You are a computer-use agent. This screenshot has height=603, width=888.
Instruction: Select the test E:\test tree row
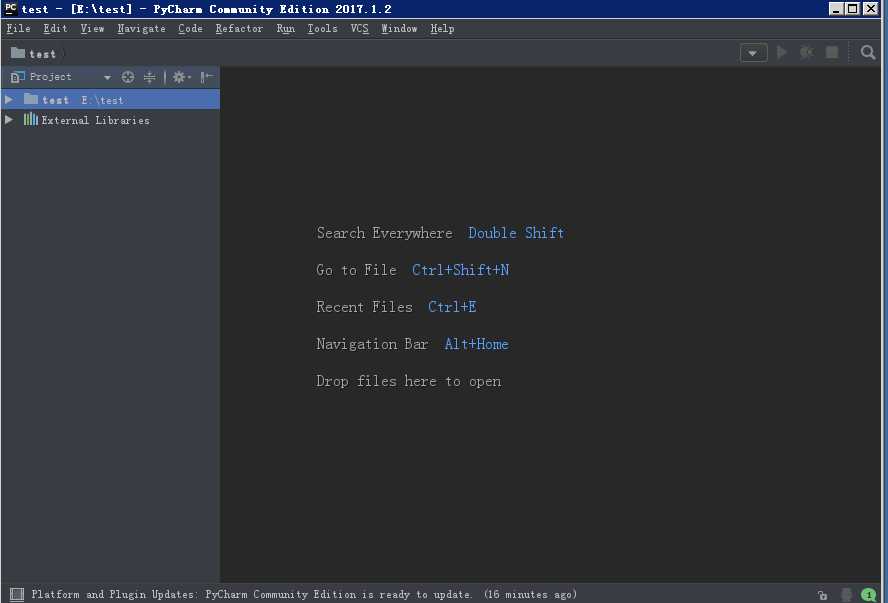(110, 100)
